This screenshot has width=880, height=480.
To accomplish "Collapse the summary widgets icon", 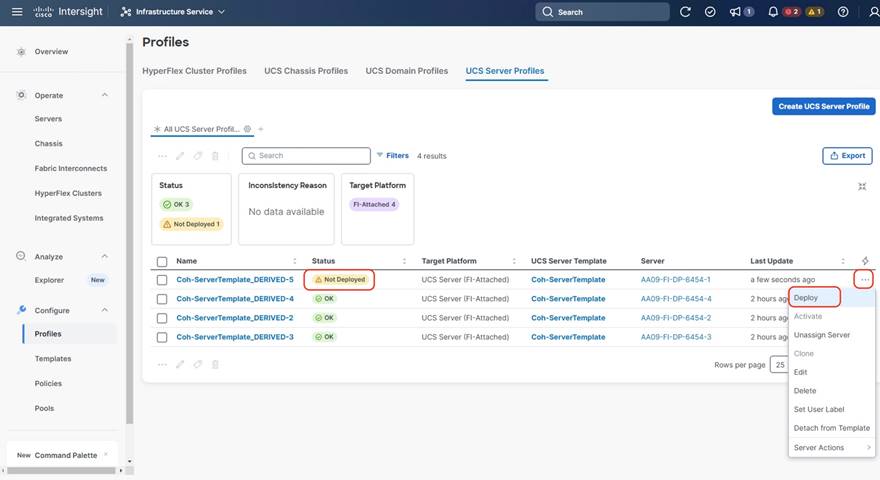I will (x=862, y=186).
